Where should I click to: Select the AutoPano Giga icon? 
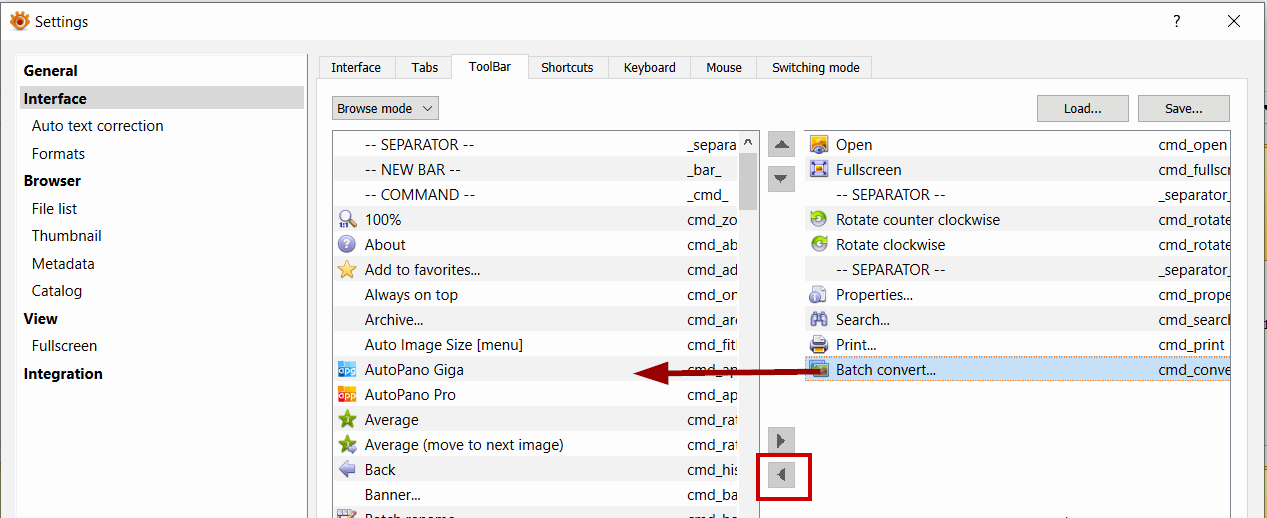(x=347, y=370)
